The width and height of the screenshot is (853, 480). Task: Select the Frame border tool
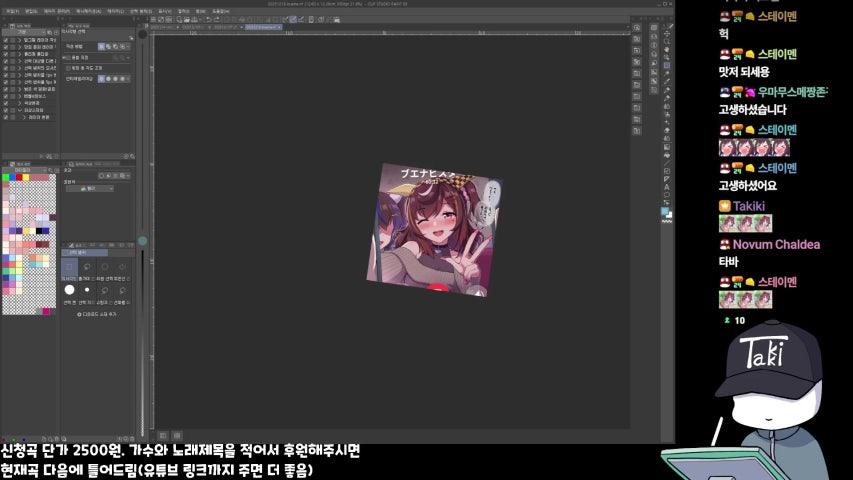point(666,171)
